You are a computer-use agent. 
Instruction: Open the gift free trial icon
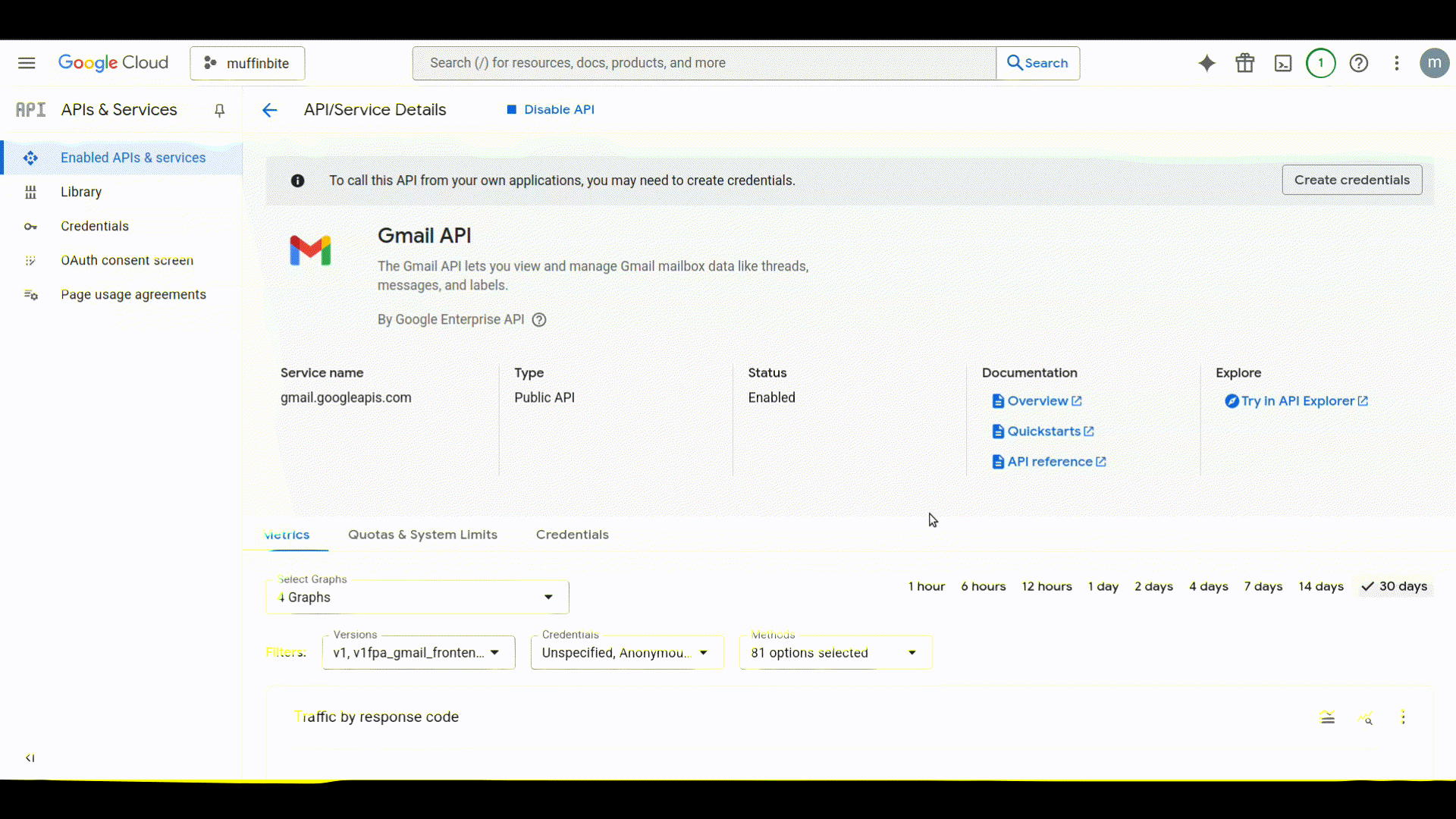click(1244, 63)
